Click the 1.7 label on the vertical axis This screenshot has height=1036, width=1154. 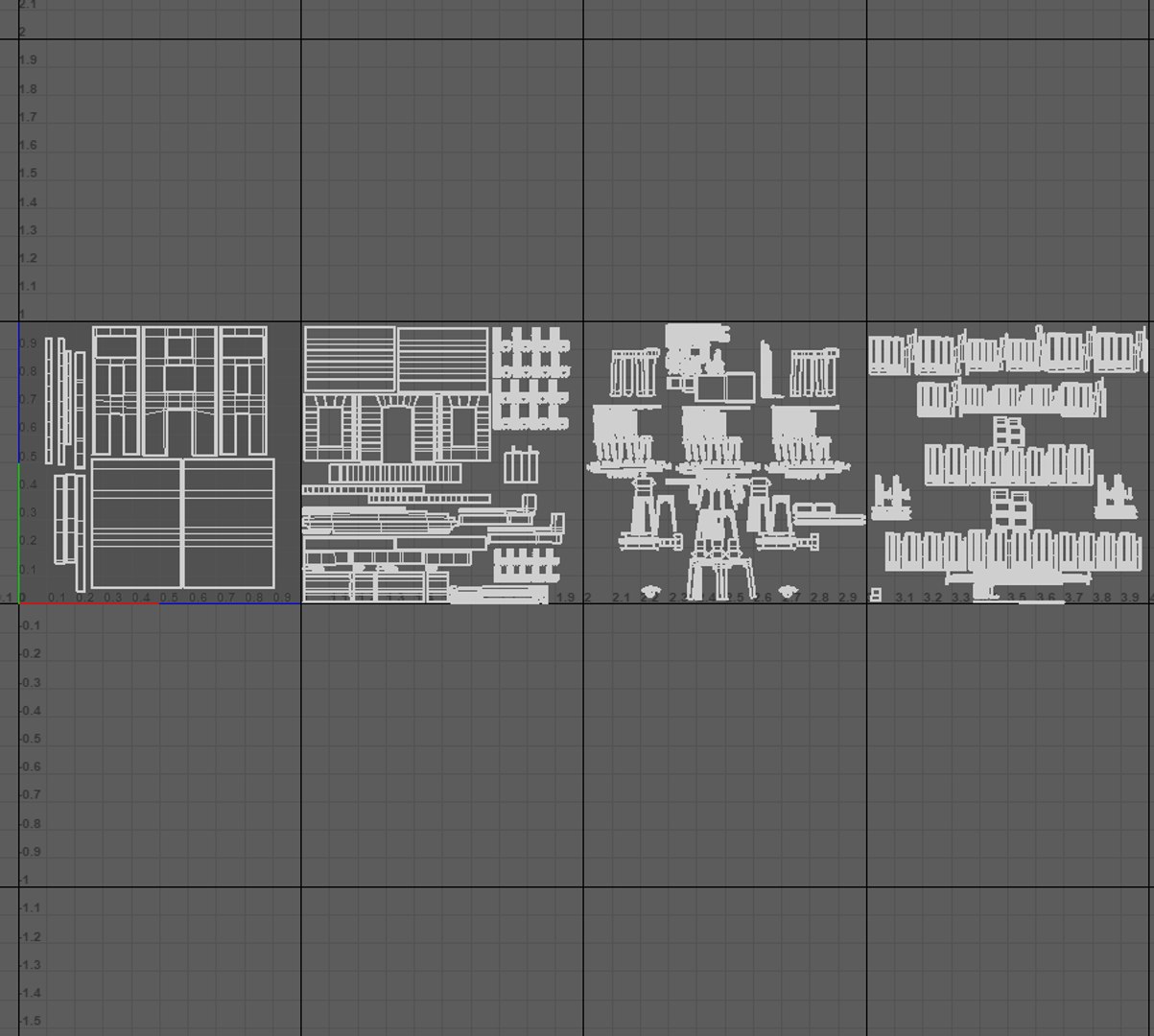29,117
